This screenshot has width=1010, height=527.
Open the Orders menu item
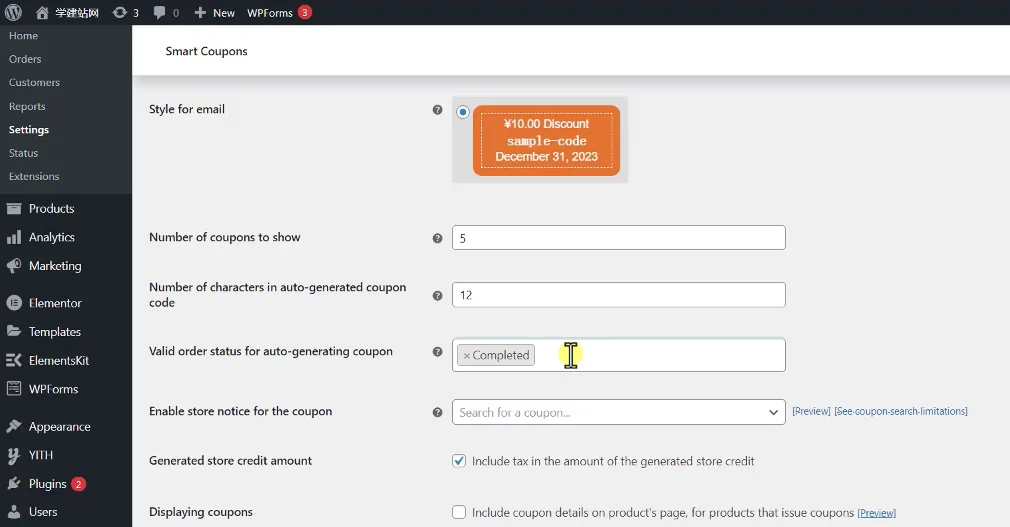click(x=25, y=59)
